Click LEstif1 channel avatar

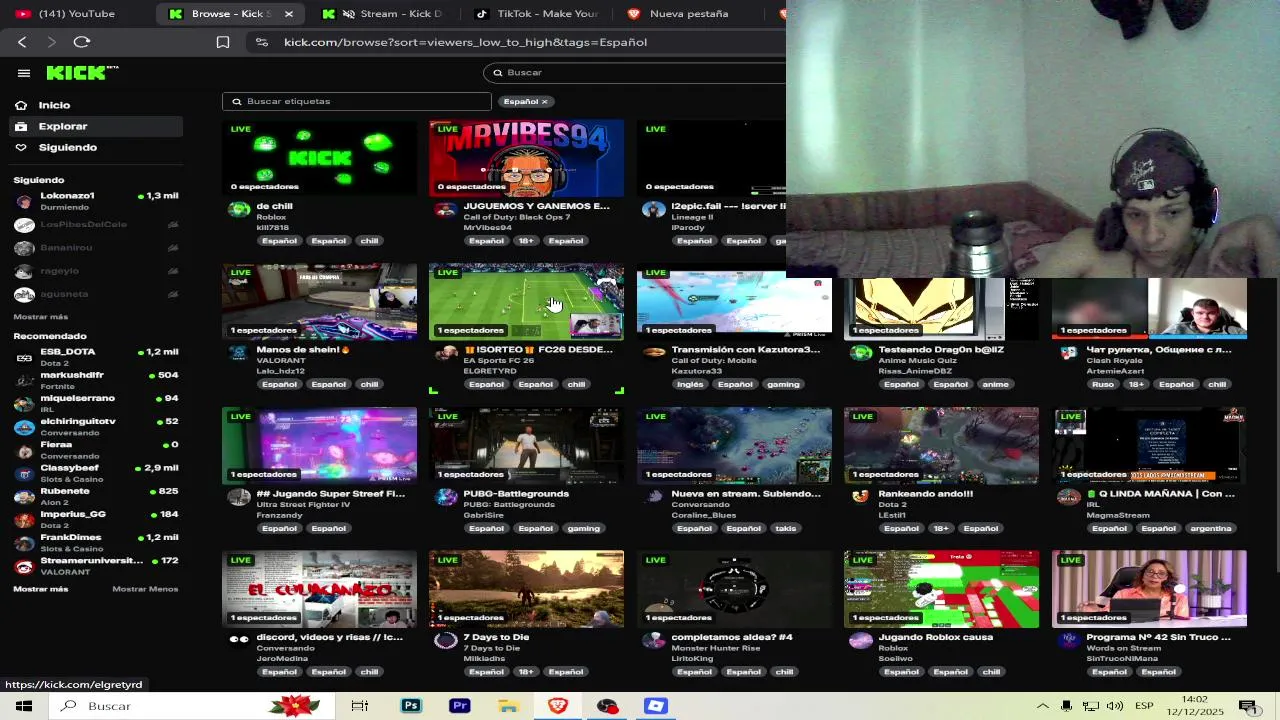coord(861,497)
